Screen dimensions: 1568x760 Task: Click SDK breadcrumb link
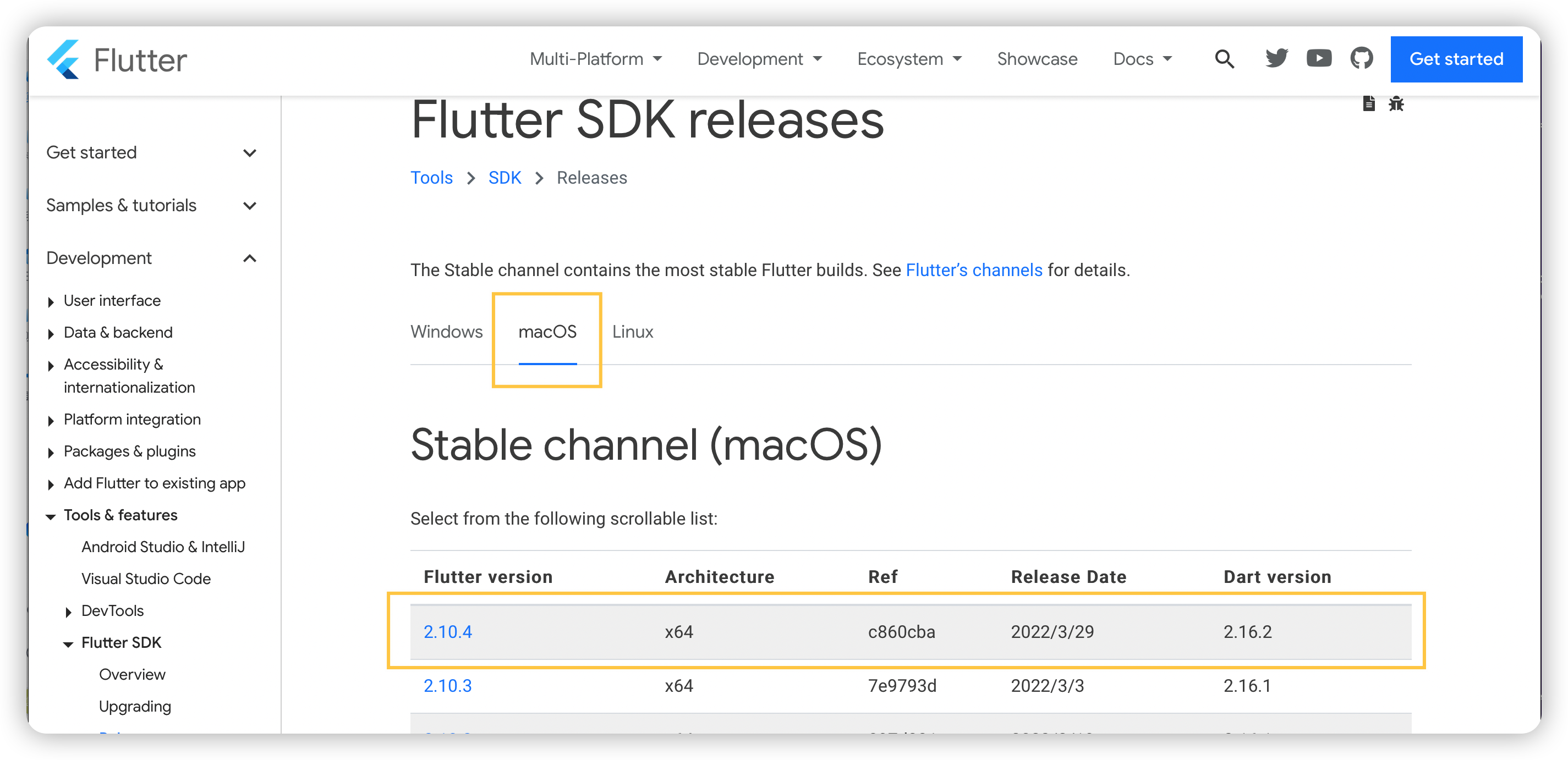coord(504,177)
